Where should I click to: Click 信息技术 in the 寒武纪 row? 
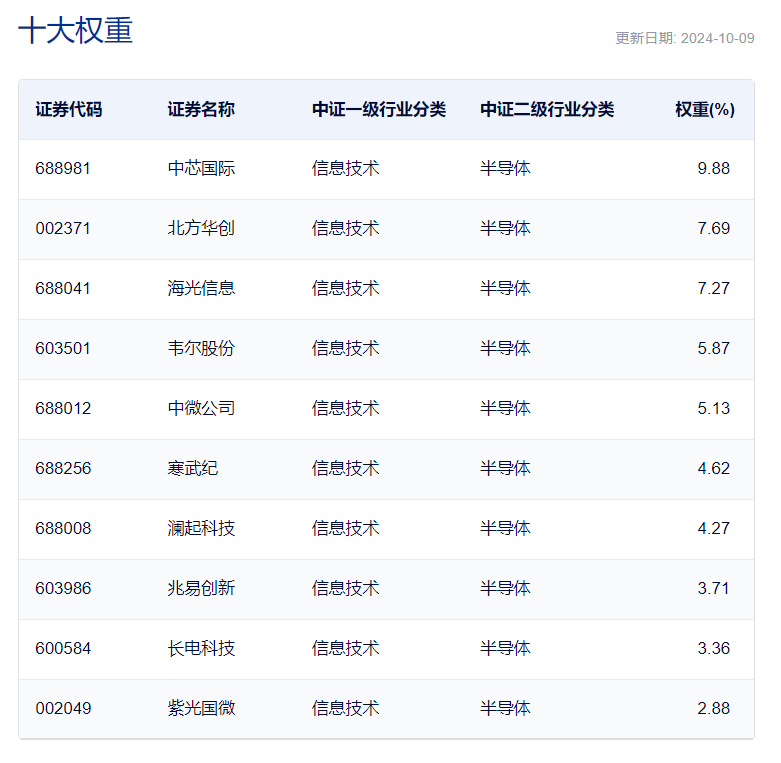(x=346, y=468)
